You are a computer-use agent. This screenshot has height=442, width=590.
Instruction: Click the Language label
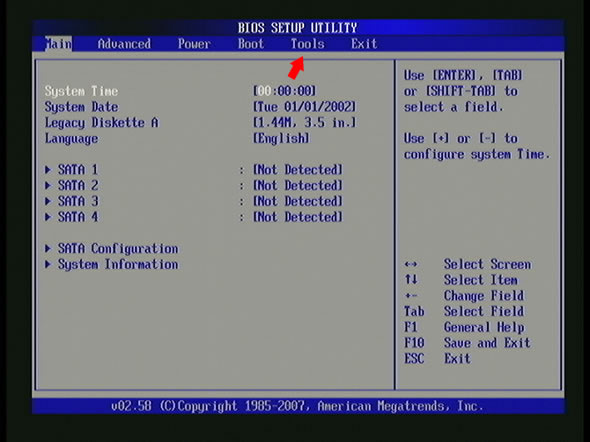(71, 139)
